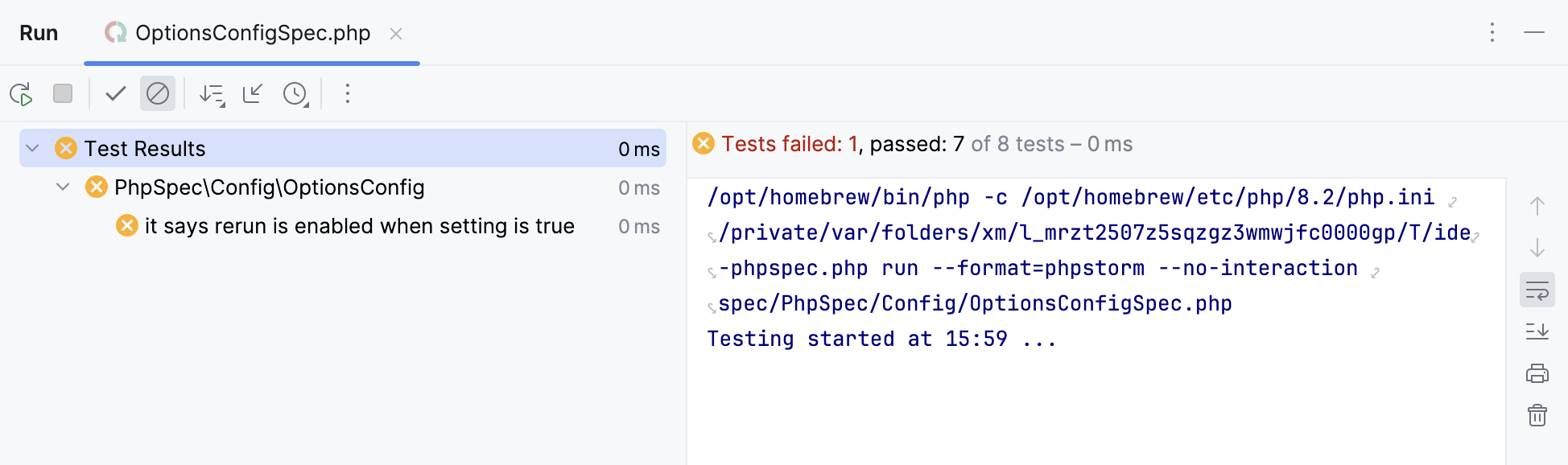This screenshot has width=1568, height=465.
Task: Collapse the Test Results tree node
Action: tap(31, 148)
